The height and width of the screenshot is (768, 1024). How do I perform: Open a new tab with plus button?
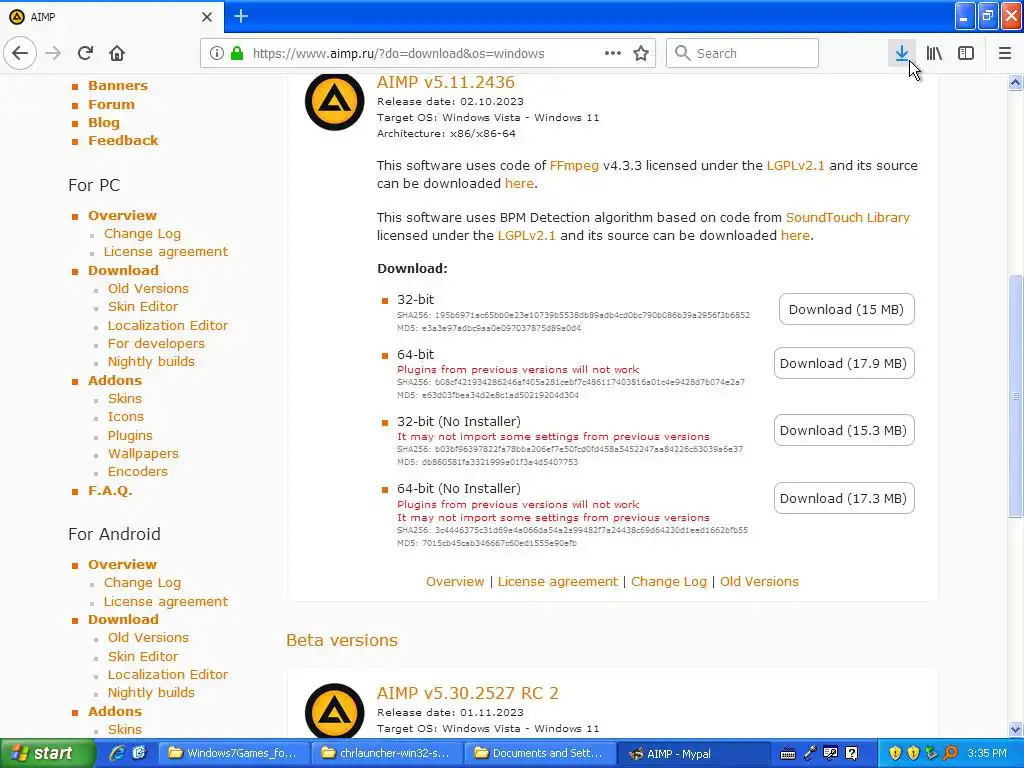pyautogui.click(x=240, y=16)
